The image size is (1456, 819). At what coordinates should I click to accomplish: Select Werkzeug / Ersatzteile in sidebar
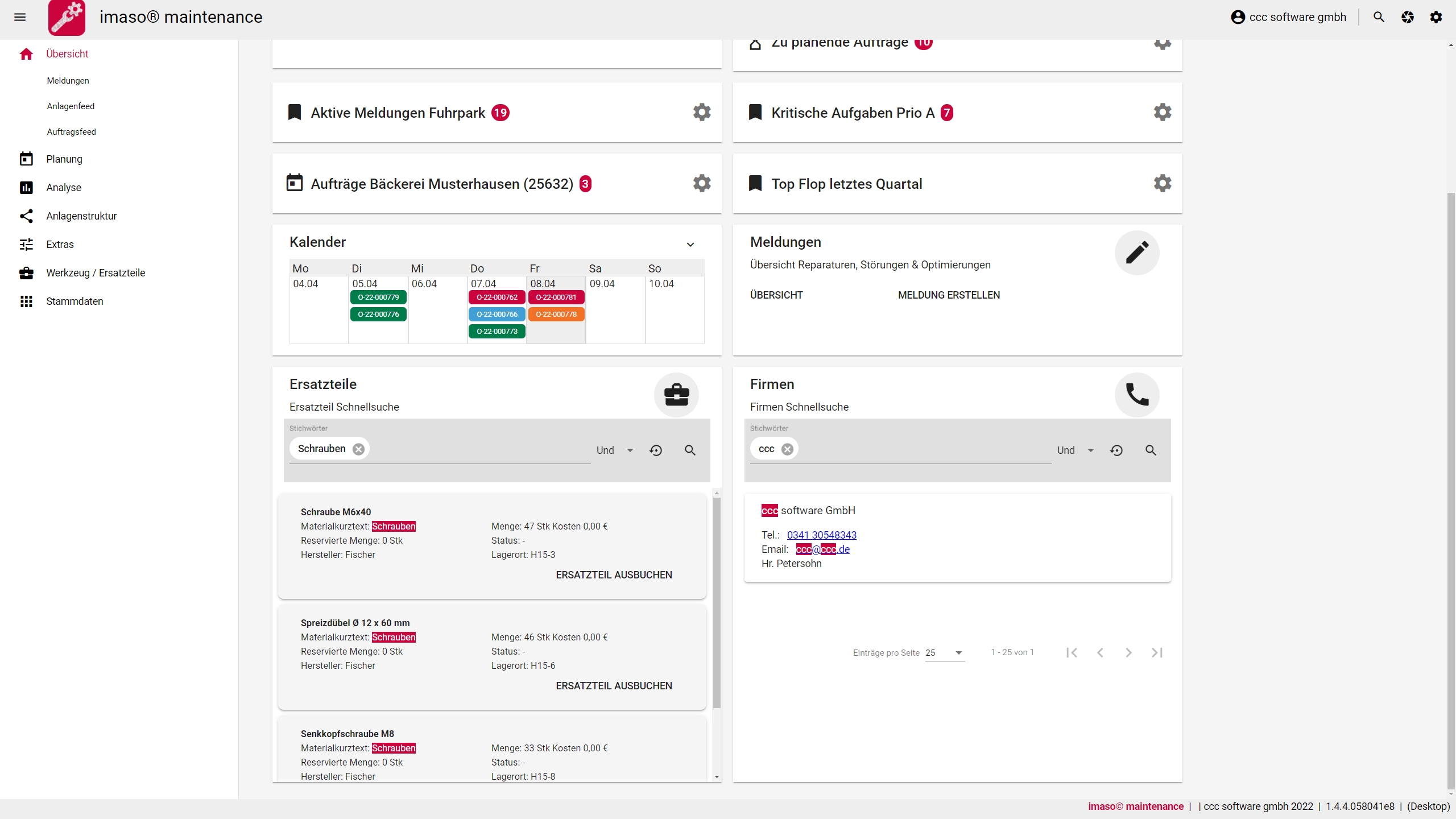coord(96,273)
